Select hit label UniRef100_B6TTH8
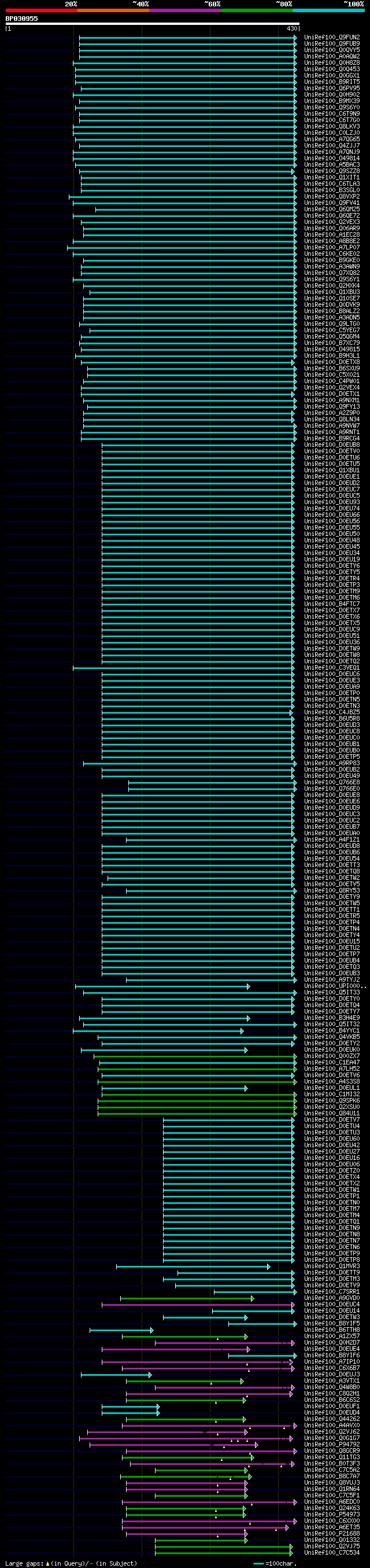The image size is (370, 1568). click(x=332, y=1330)
